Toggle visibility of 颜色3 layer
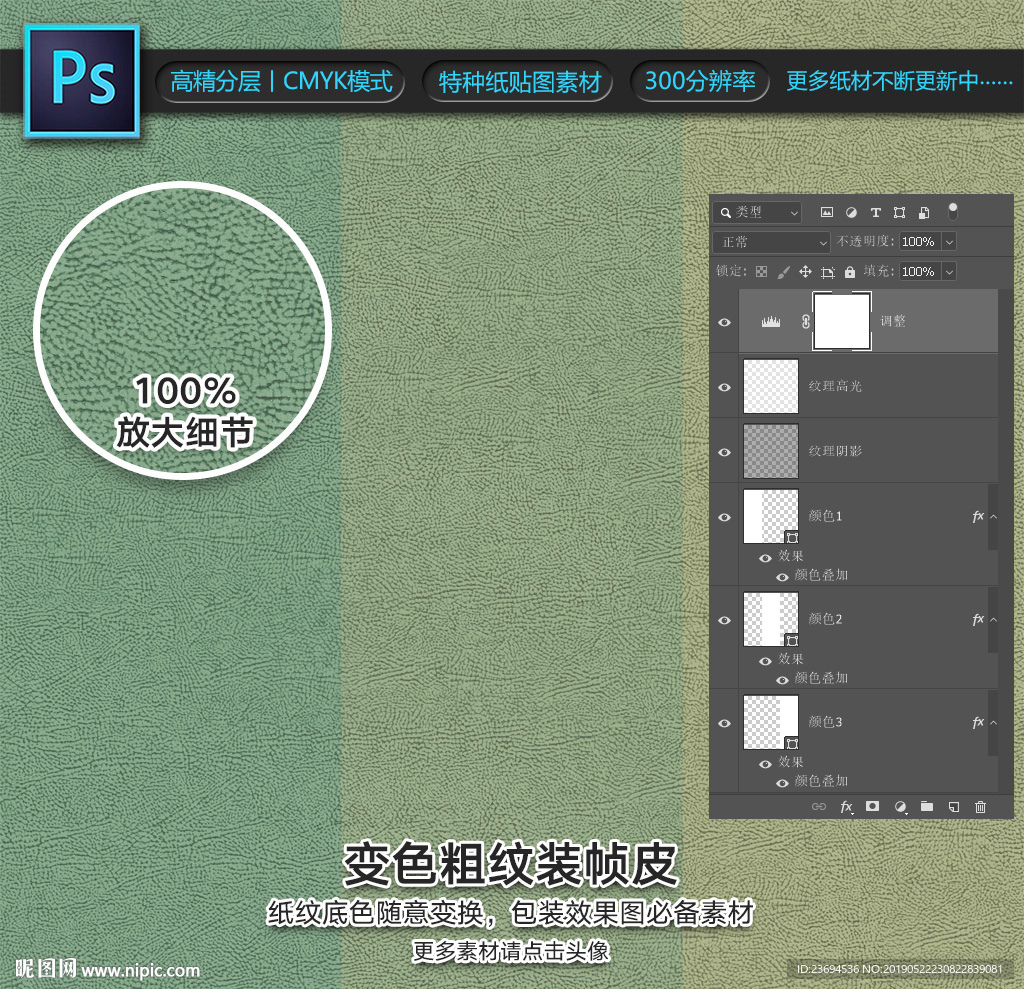The width and height of the screenshot is (1024, 989). [x=724, y=723]
